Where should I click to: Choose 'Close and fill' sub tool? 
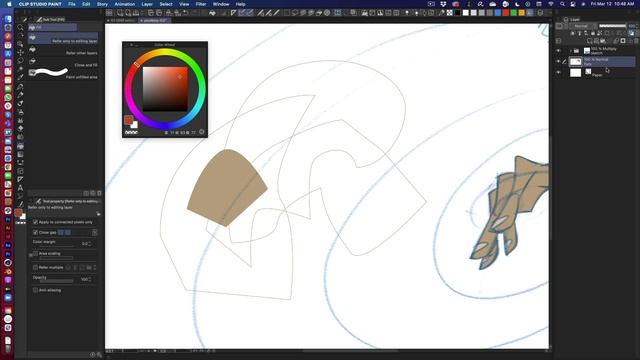click(x=63, y=62)
